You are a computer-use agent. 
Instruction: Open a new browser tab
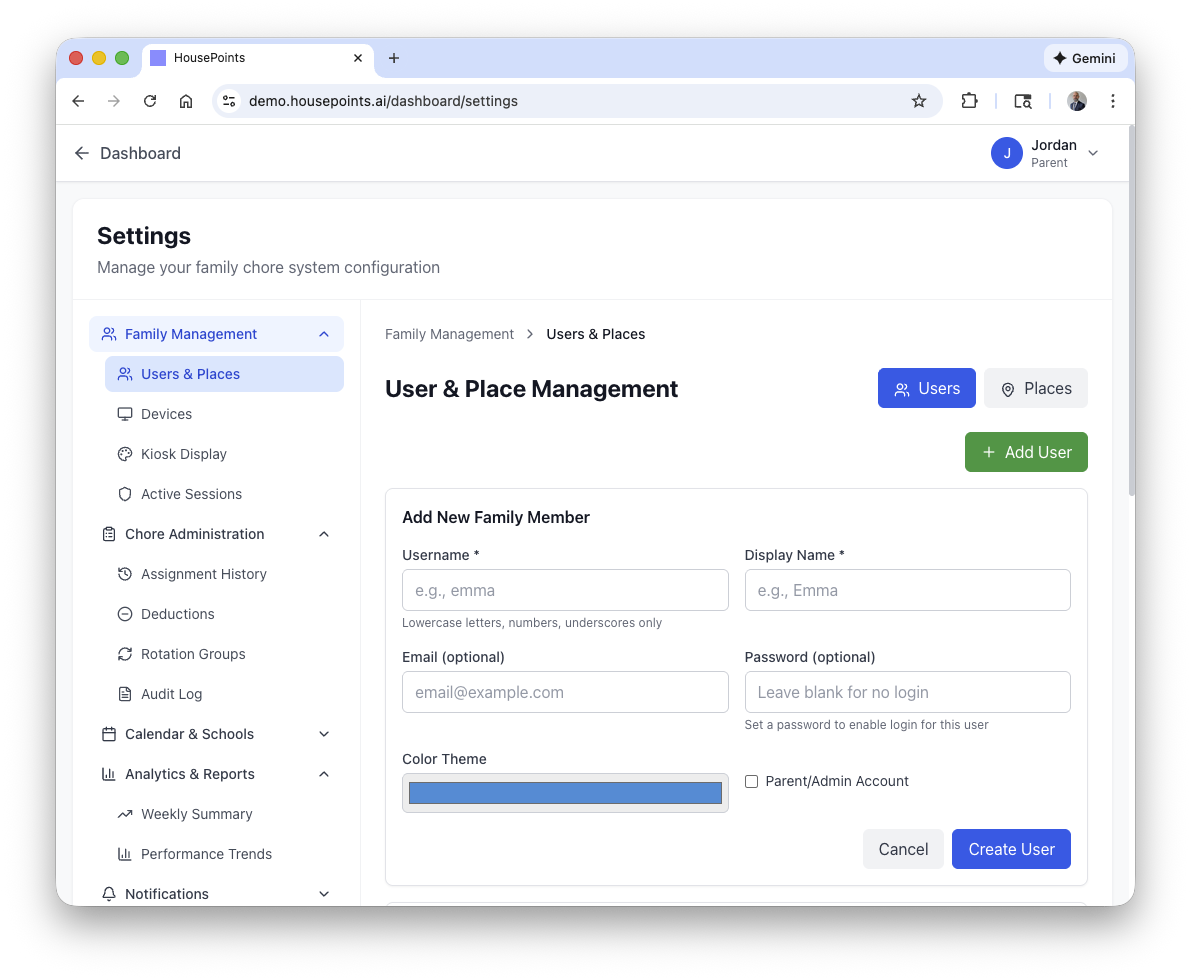(x=393, y=58)
